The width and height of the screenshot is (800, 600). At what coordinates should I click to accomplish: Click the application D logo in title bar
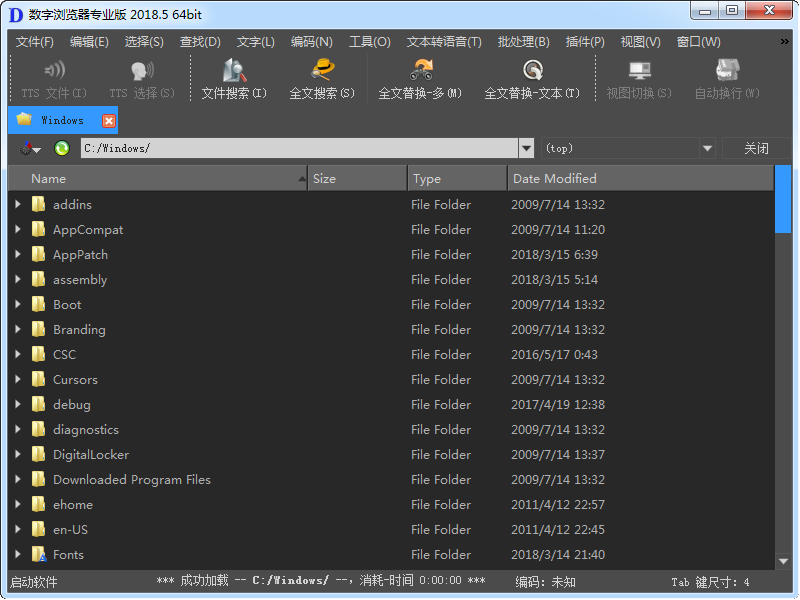click(x=16, y=15)
